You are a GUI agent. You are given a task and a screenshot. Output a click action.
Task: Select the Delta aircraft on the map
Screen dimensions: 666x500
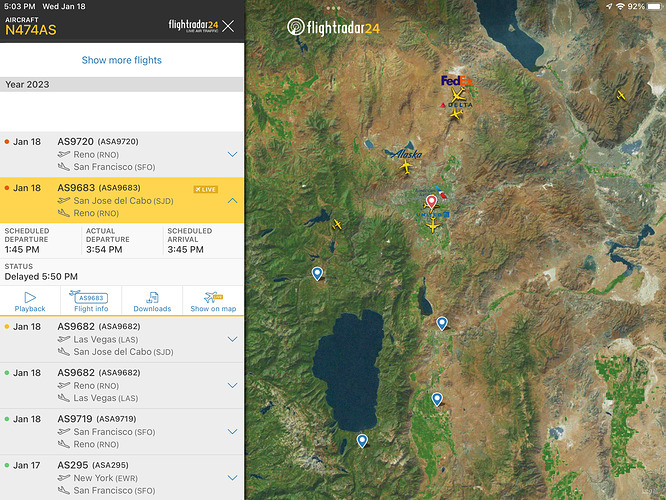pos(457,114)
